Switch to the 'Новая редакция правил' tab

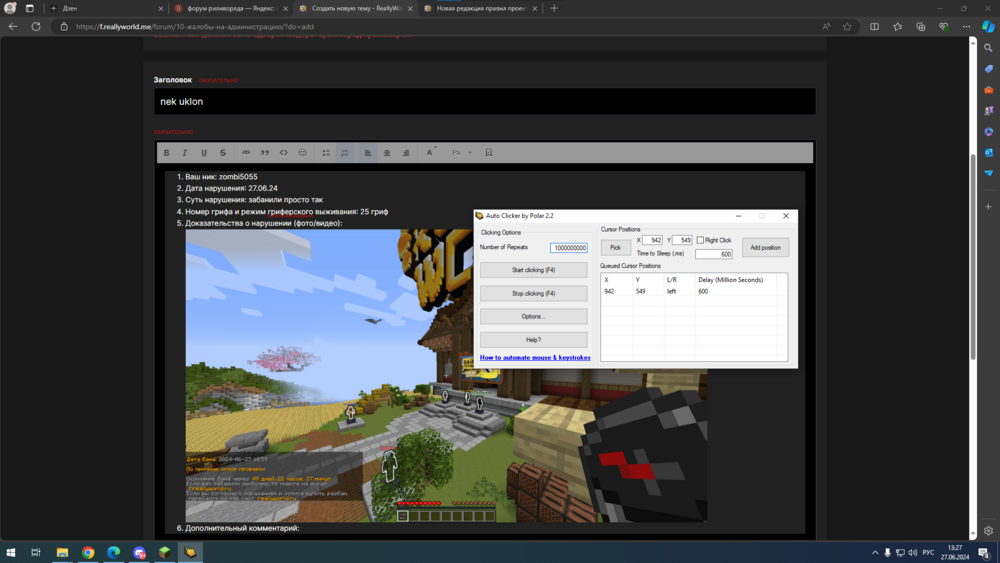[480, 8]
